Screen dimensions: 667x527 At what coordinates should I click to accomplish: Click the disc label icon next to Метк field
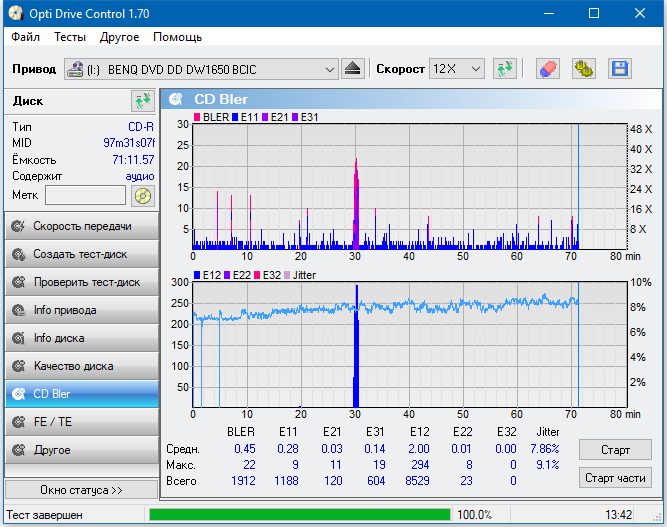pos(143,195)
